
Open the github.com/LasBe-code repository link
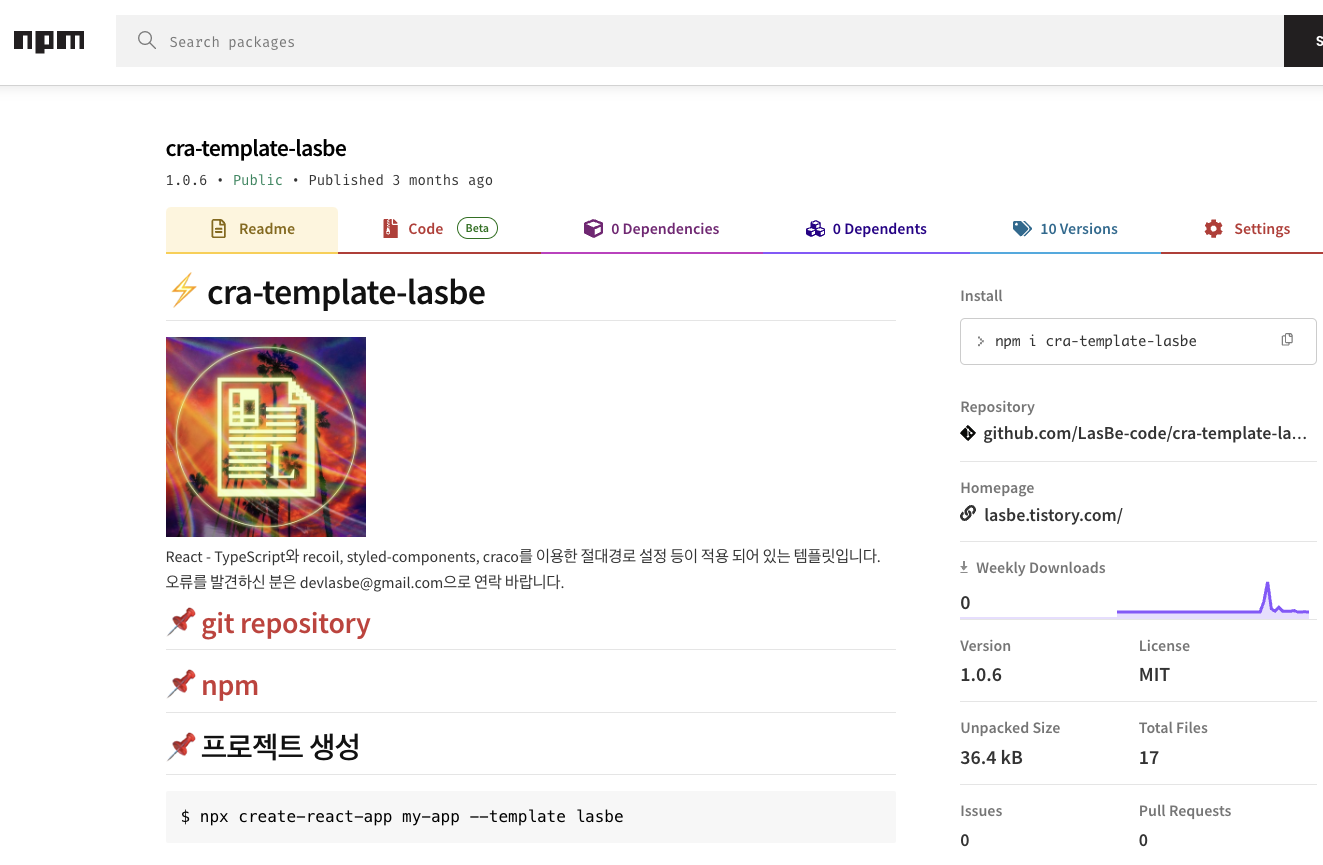(1145, 434)
